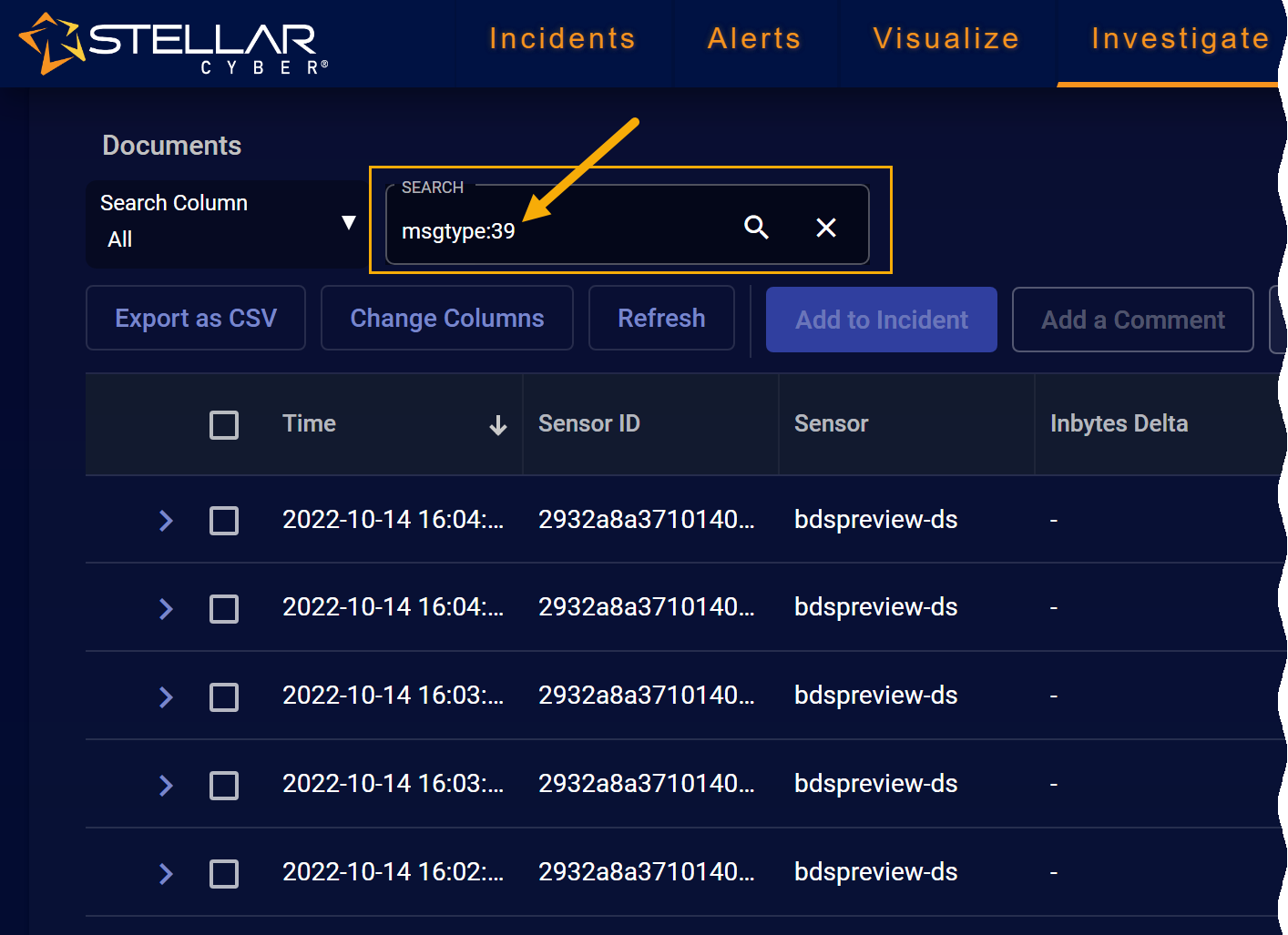Tick the checkbox of the last row
1288x935 pixels.
224,874
